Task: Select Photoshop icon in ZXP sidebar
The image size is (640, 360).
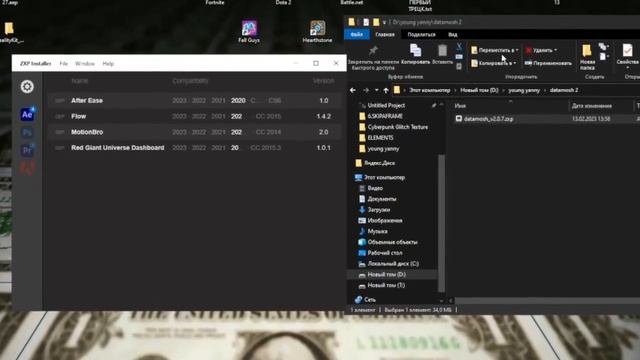Action: (x=27, y=132)
